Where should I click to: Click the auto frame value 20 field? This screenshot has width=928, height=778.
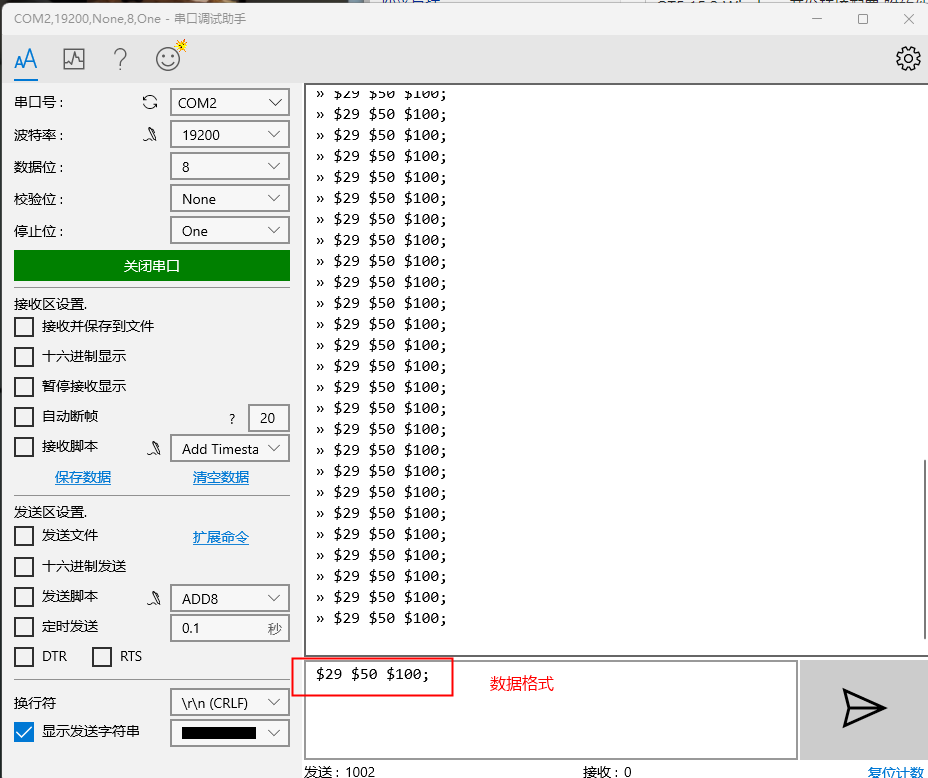tap(268, 418)
